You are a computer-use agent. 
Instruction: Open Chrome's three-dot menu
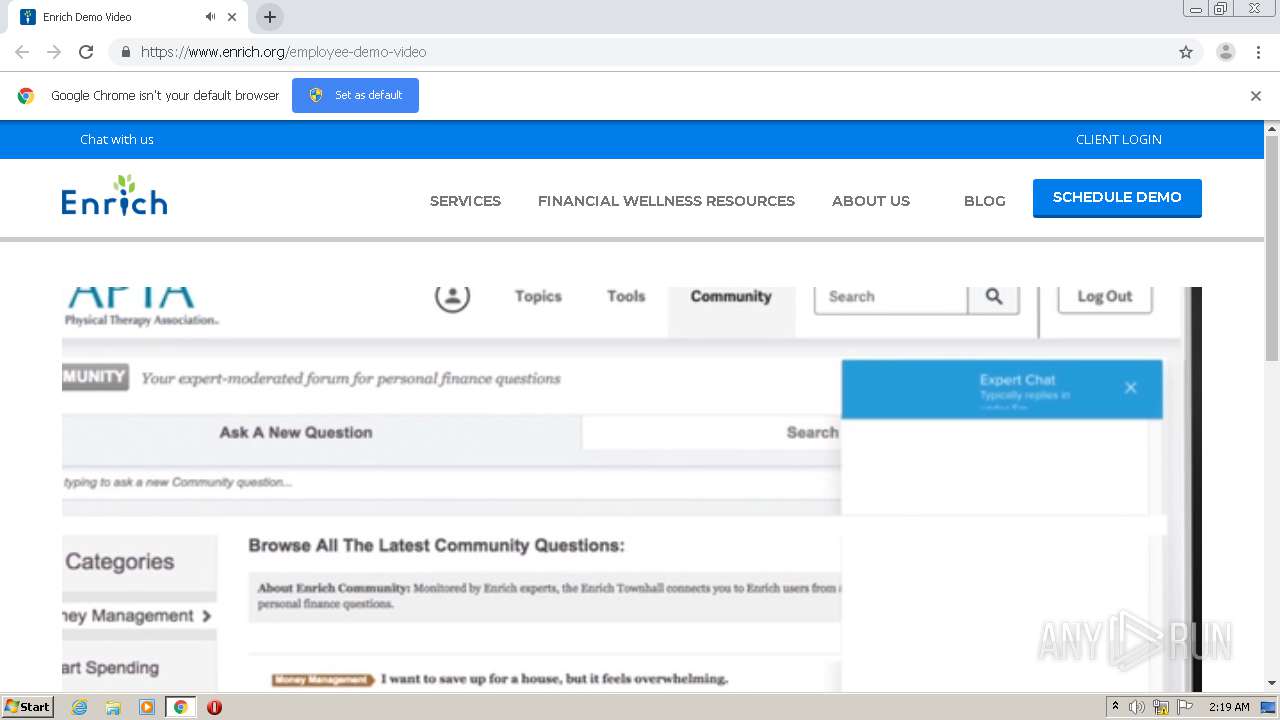(x=1258, y=52)
